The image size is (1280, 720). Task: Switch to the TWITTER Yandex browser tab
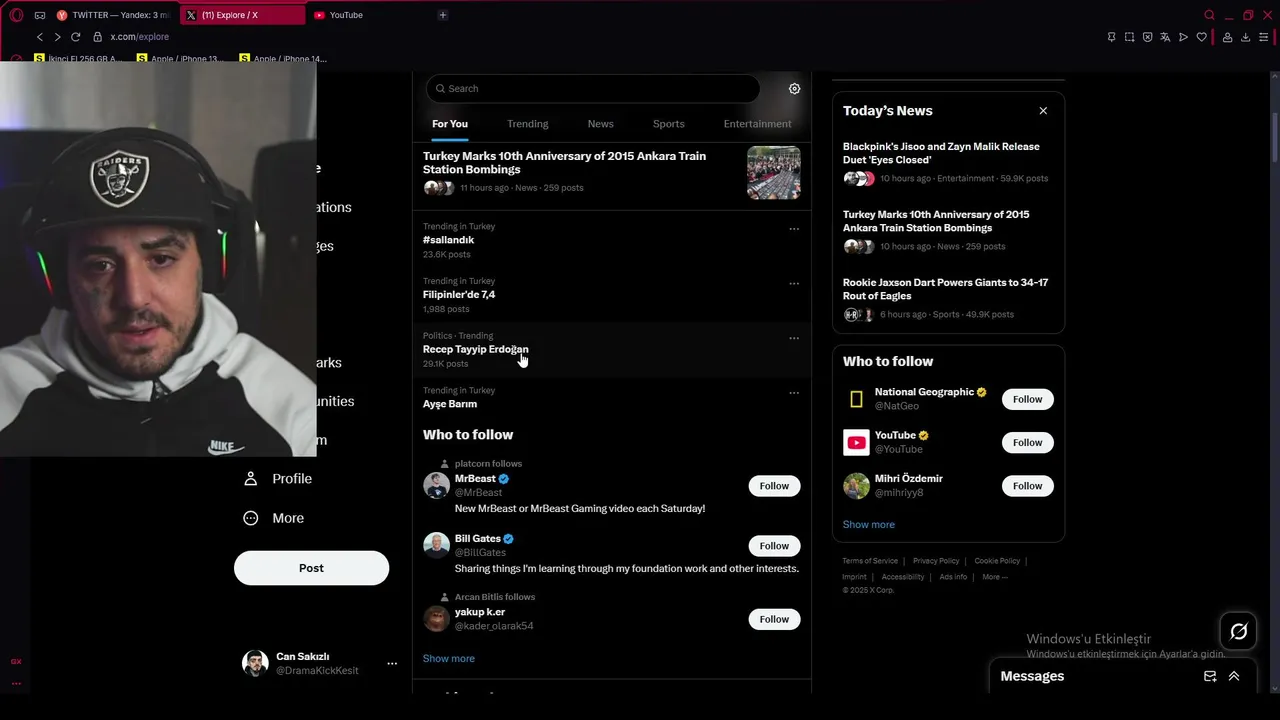[113, 15]
